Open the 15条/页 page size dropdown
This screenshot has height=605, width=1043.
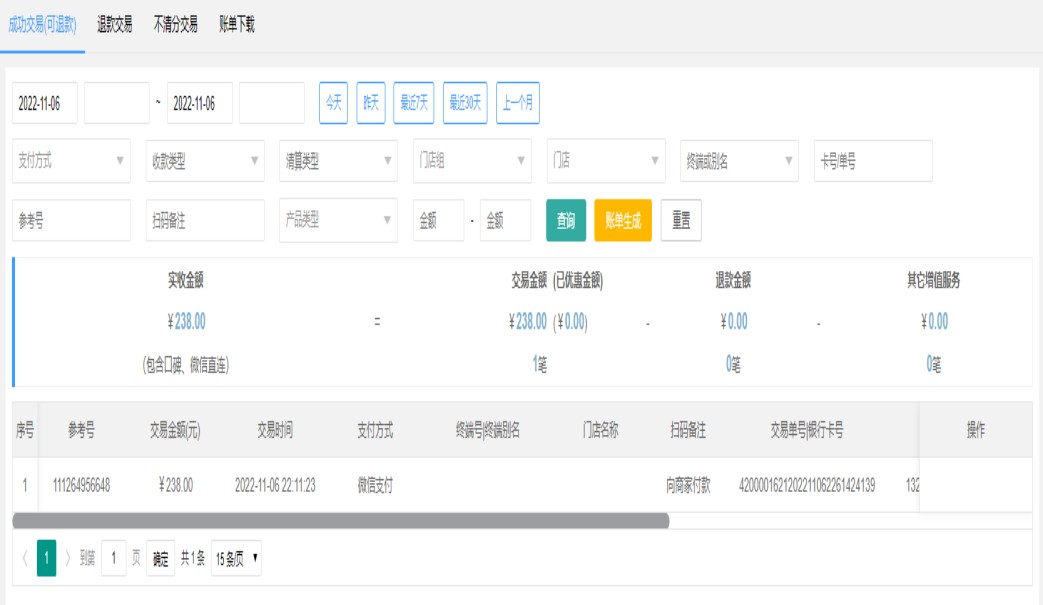pos(237,559)
